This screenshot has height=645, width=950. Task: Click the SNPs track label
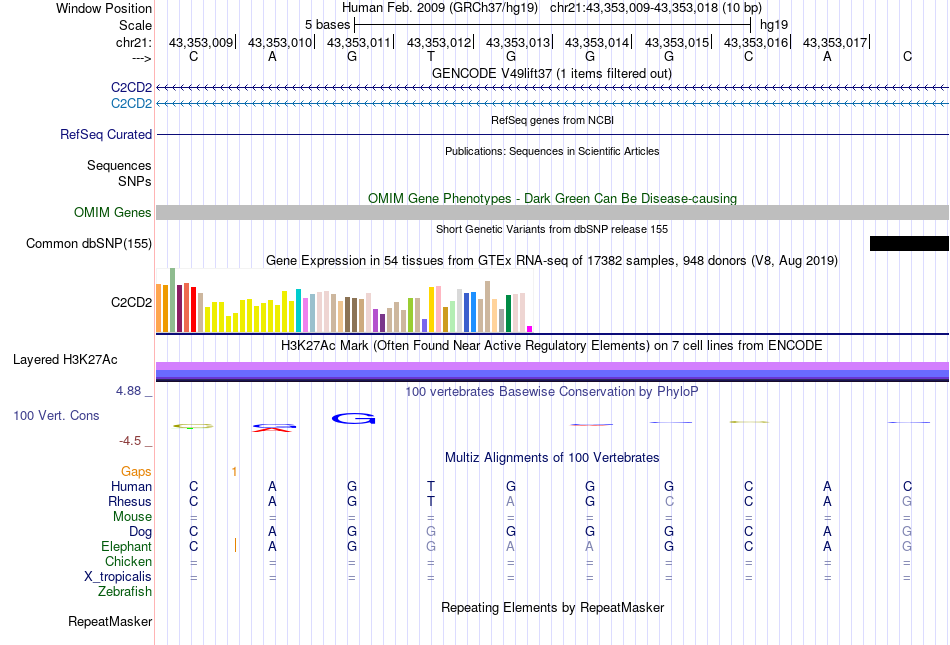tap(135, 181)
